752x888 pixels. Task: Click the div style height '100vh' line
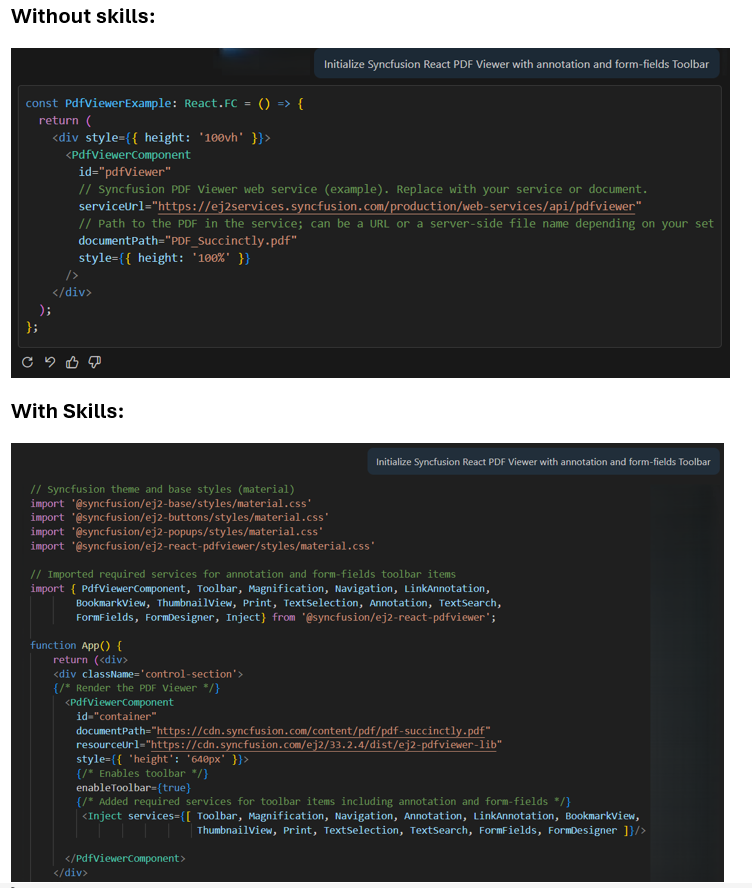(x=161, y=138)
